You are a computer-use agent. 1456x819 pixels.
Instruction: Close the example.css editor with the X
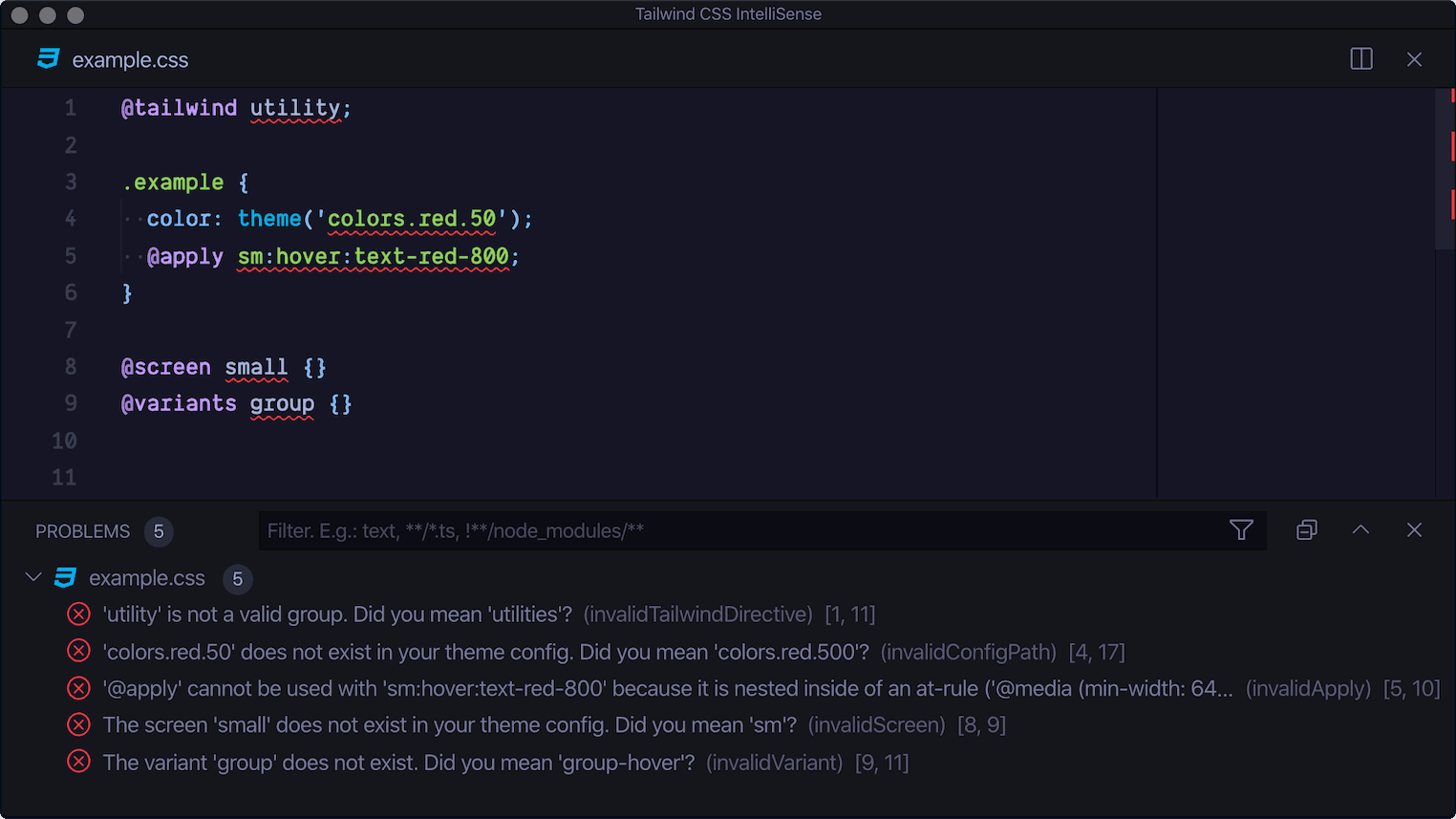click(1414, 58)
